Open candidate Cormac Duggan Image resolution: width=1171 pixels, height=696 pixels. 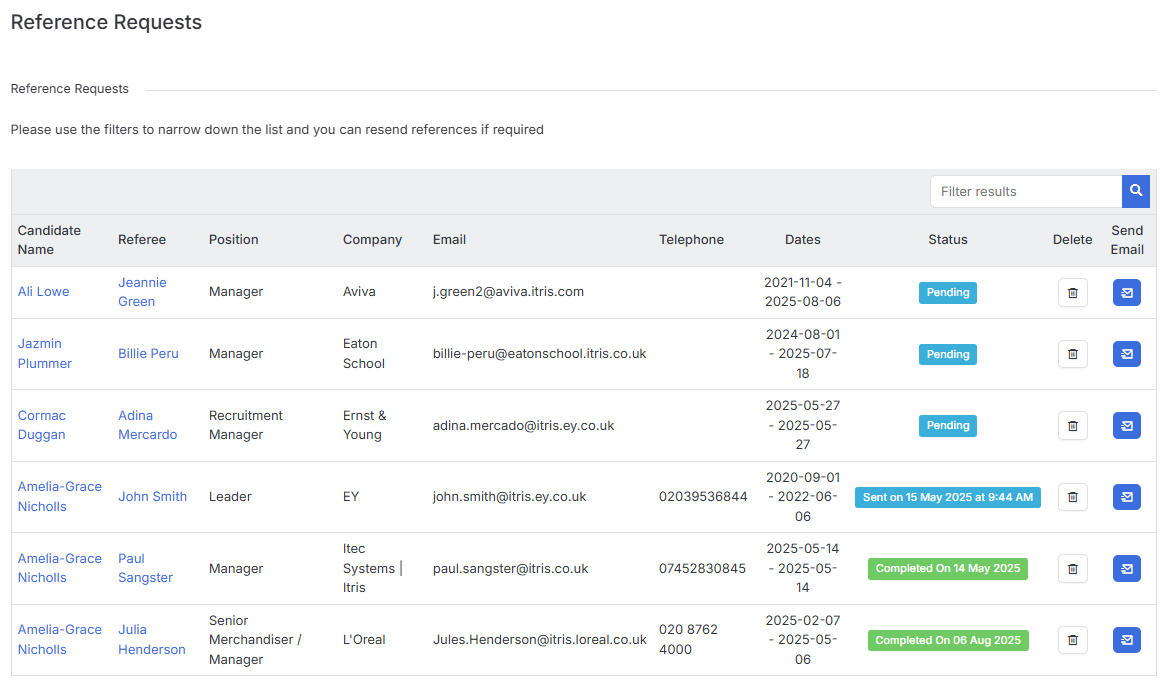42,425
